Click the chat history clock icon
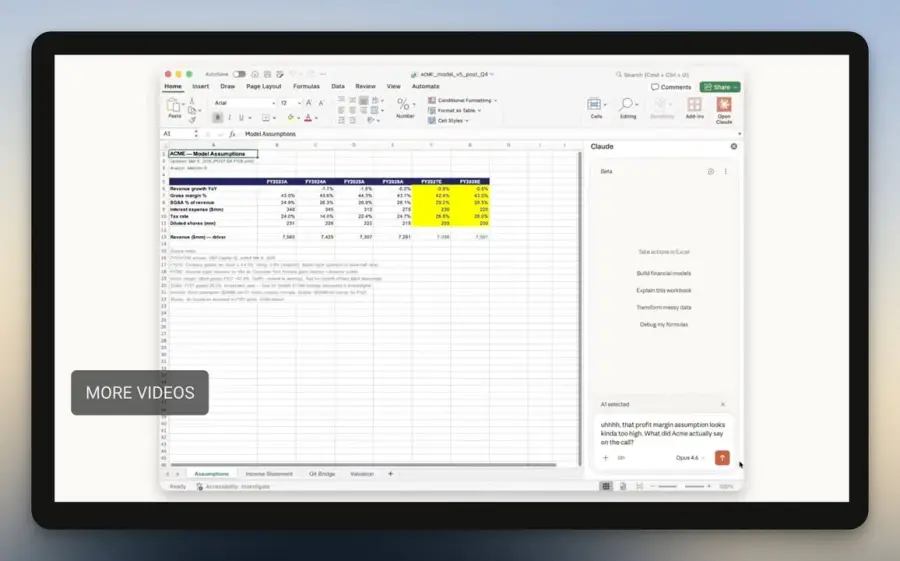The image size is (900, 561). (711, 172)
